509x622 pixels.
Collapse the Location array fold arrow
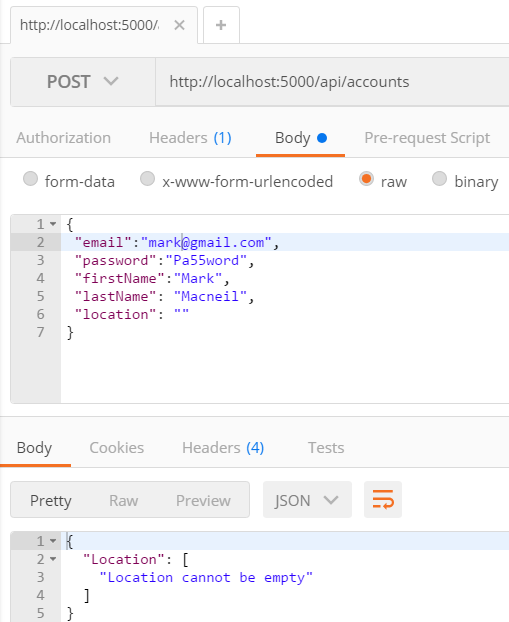pyautogui.click(x=53, y=559)
